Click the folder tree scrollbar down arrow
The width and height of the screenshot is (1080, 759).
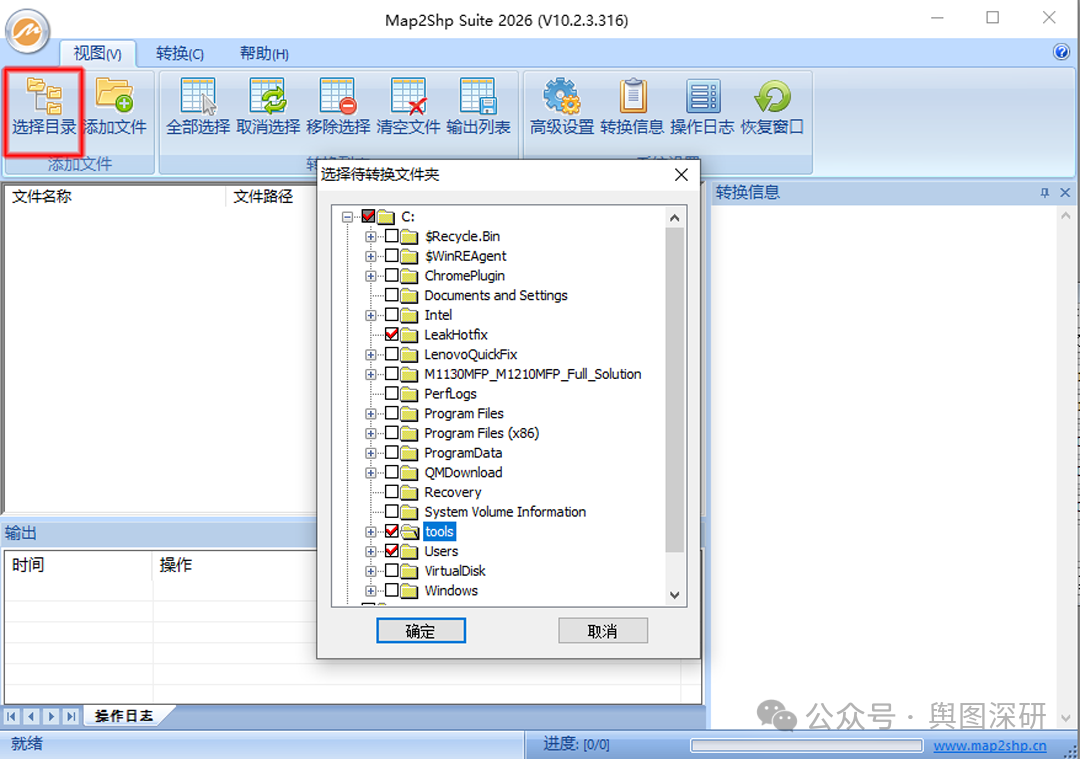(x=675, y=595)
